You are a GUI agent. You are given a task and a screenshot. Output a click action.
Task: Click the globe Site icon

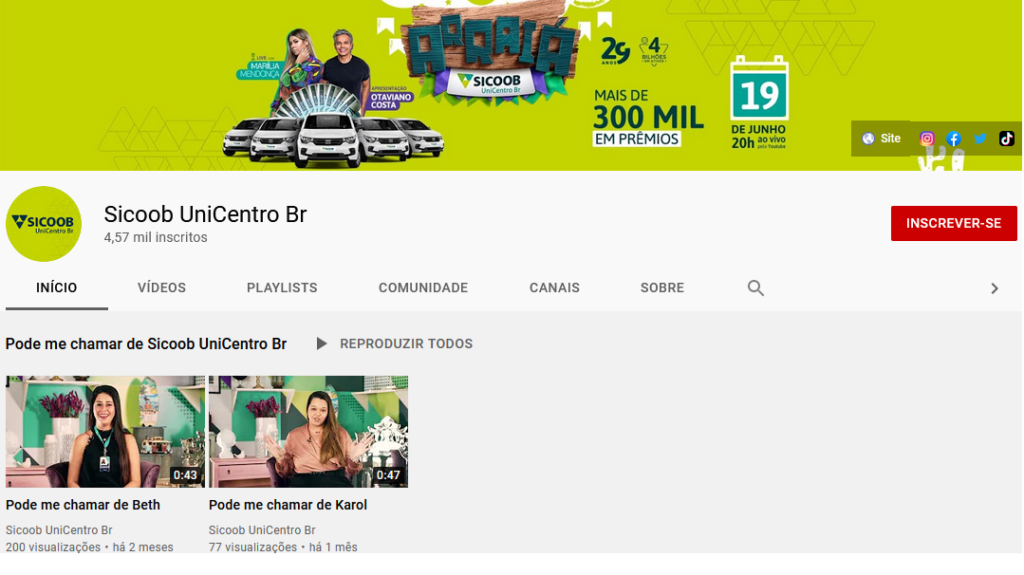pyautogui.click(x=868, y=139)
